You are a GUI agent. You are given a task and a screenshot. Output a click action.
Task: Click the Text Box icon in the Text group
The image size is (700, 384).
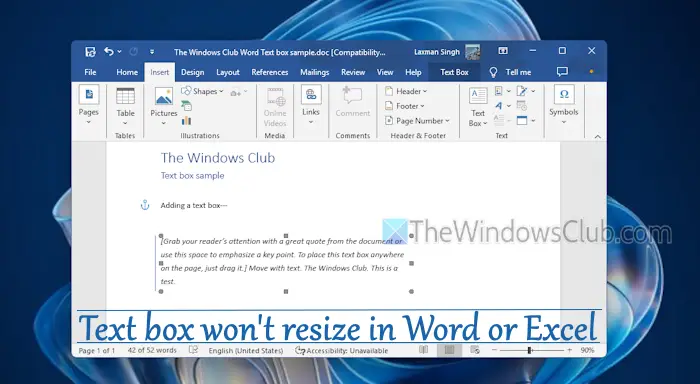pyautogui.click(x=478, y=96)
